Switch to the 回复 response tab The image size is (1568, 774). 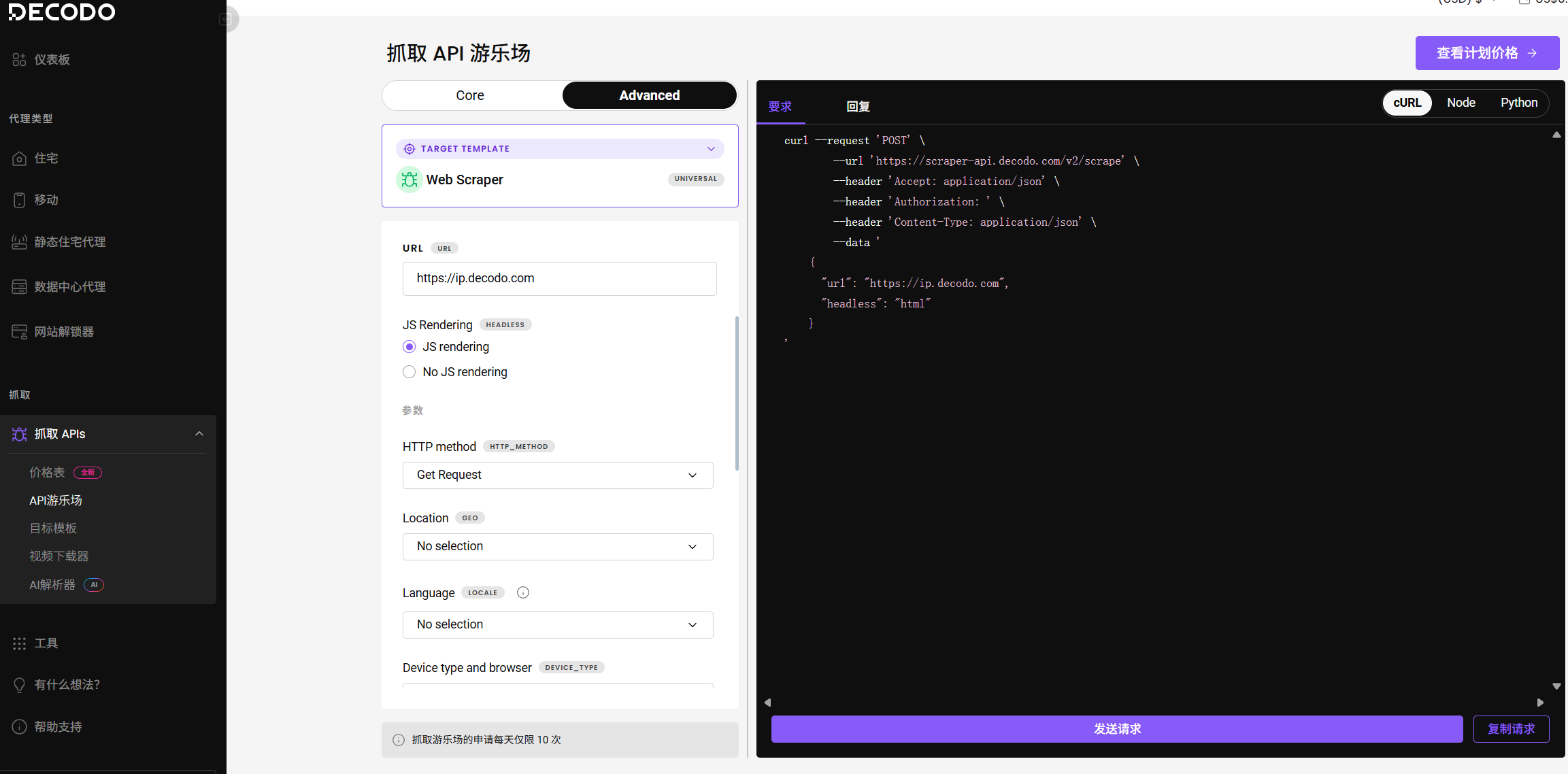pyautogui.click(x=858, y=107)
